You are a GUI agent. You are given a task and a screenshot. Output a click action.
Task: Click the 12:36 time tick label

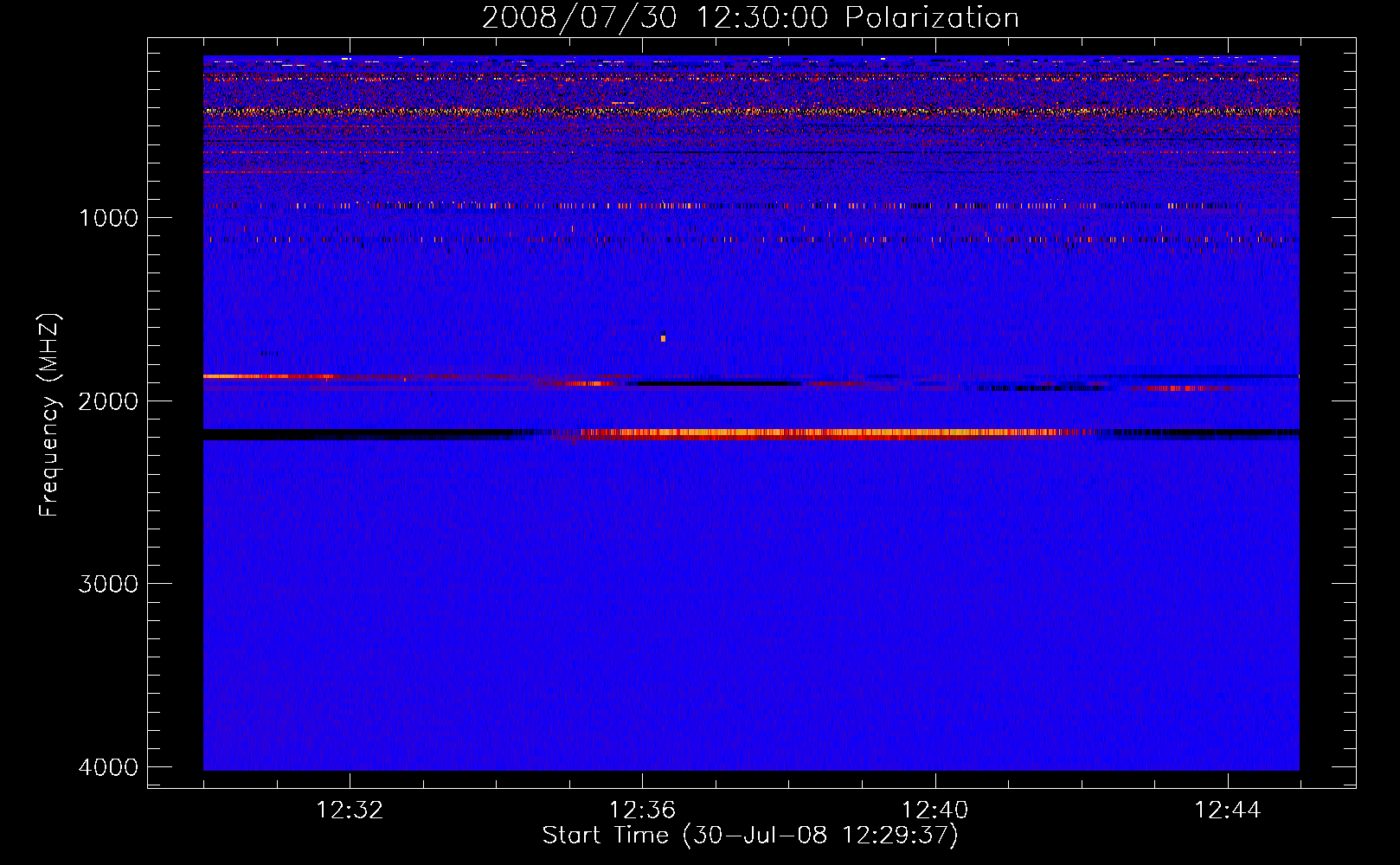(642, 811)
